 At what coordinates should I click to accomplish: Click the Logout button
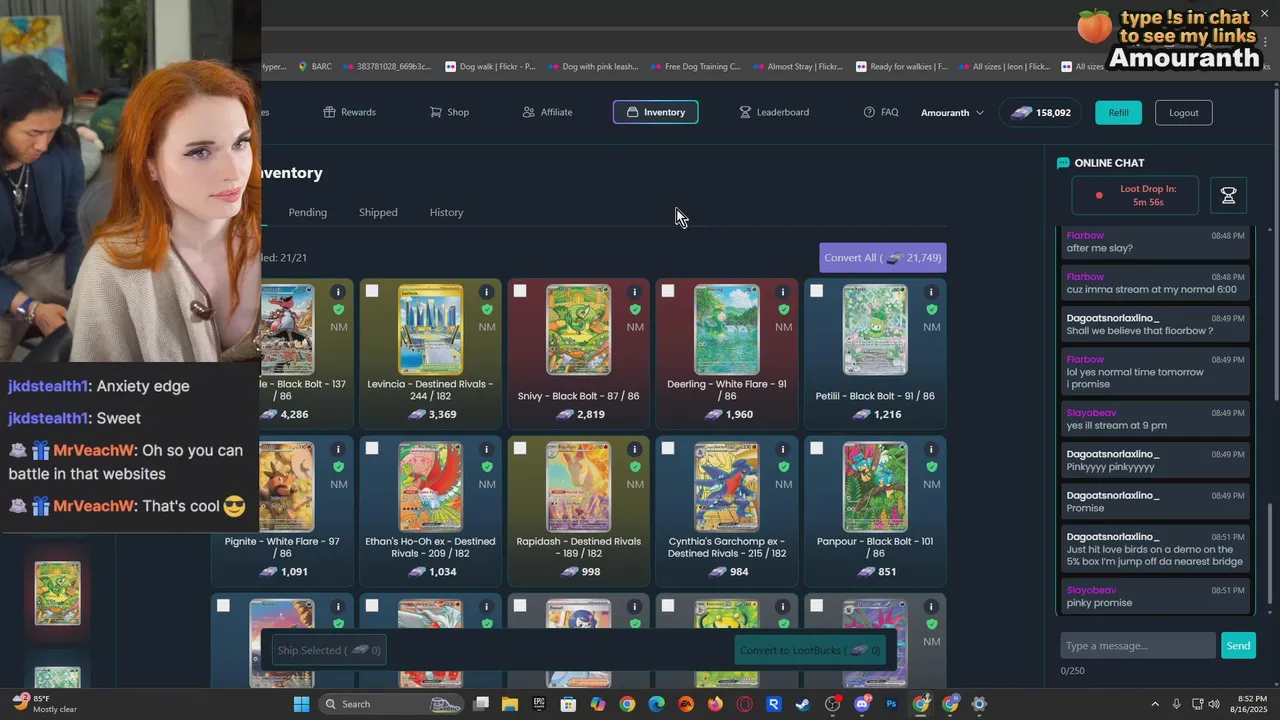[1184, 112]
